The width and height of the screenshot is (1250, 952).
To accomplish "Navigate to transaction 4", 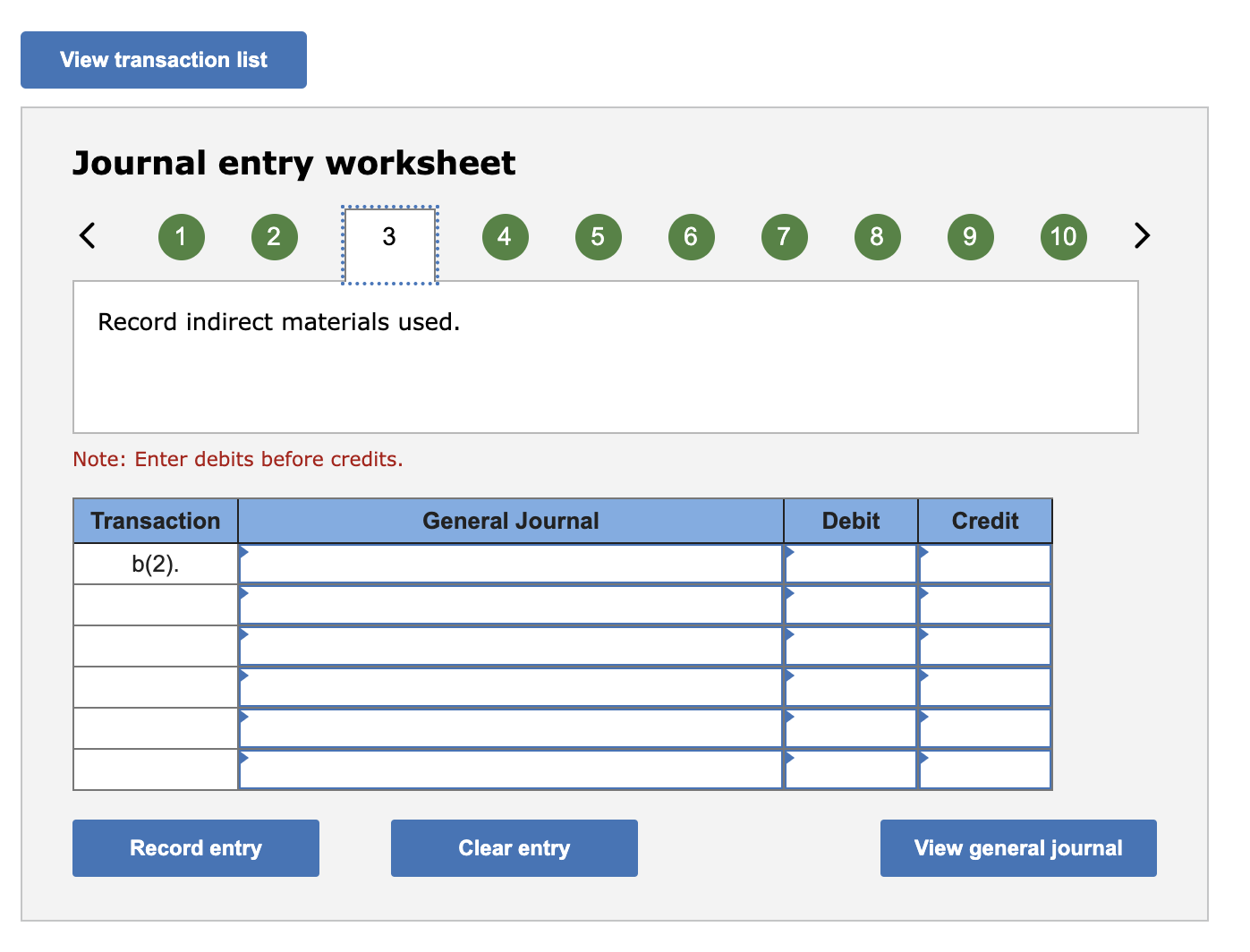I will 505,236.
